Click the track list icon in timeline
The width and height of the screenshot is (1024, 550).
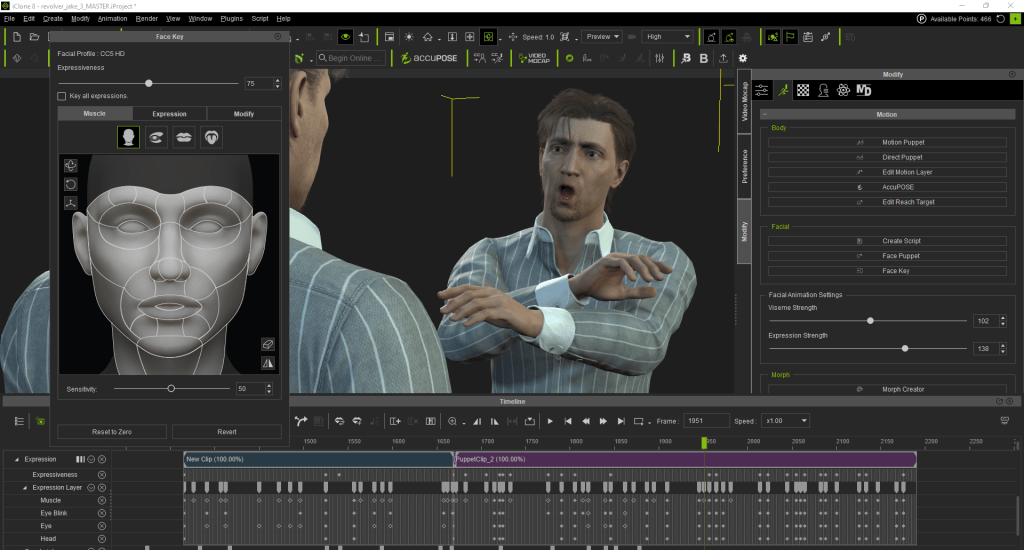click(x=19, y=421)
